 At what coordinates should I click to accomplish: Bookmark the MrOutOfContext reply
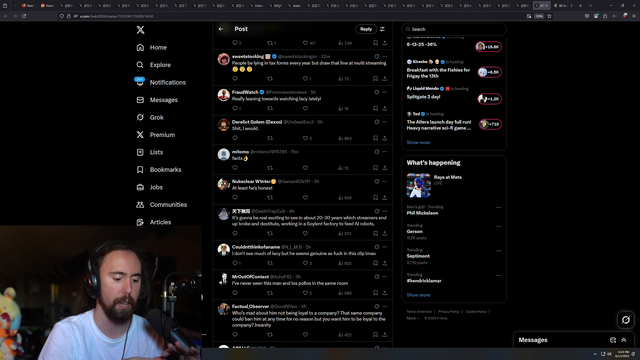(375, 293)
